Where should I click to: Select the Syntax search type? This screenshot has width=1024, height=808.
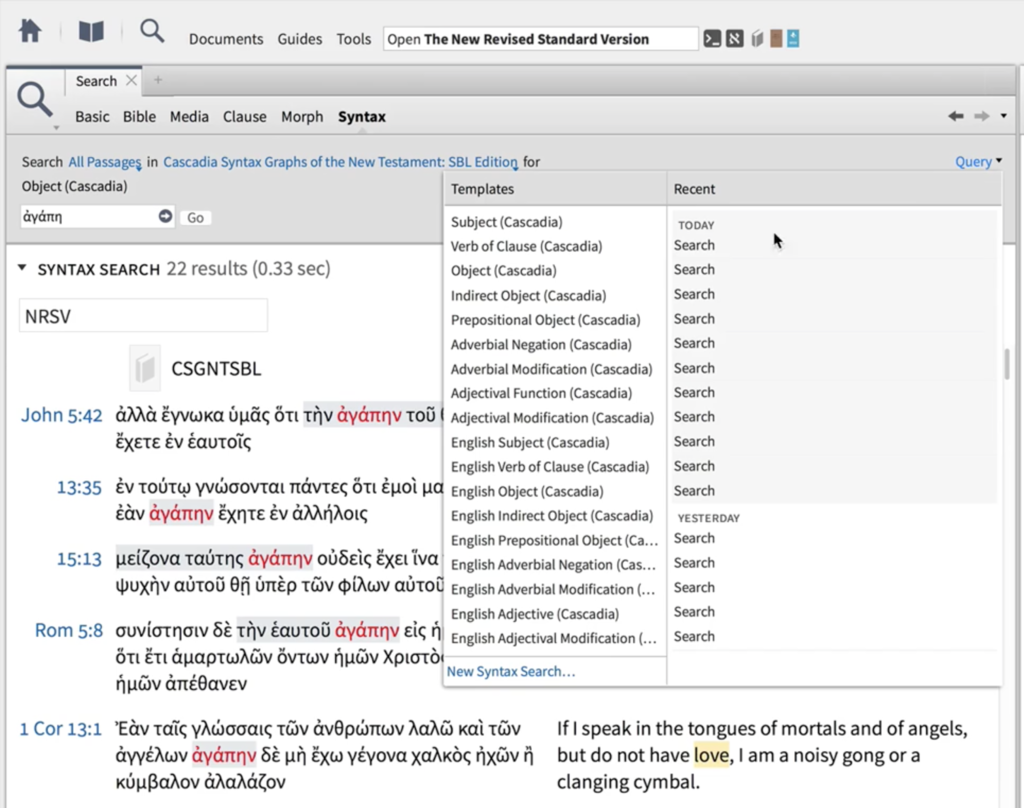tap(362, 116)
